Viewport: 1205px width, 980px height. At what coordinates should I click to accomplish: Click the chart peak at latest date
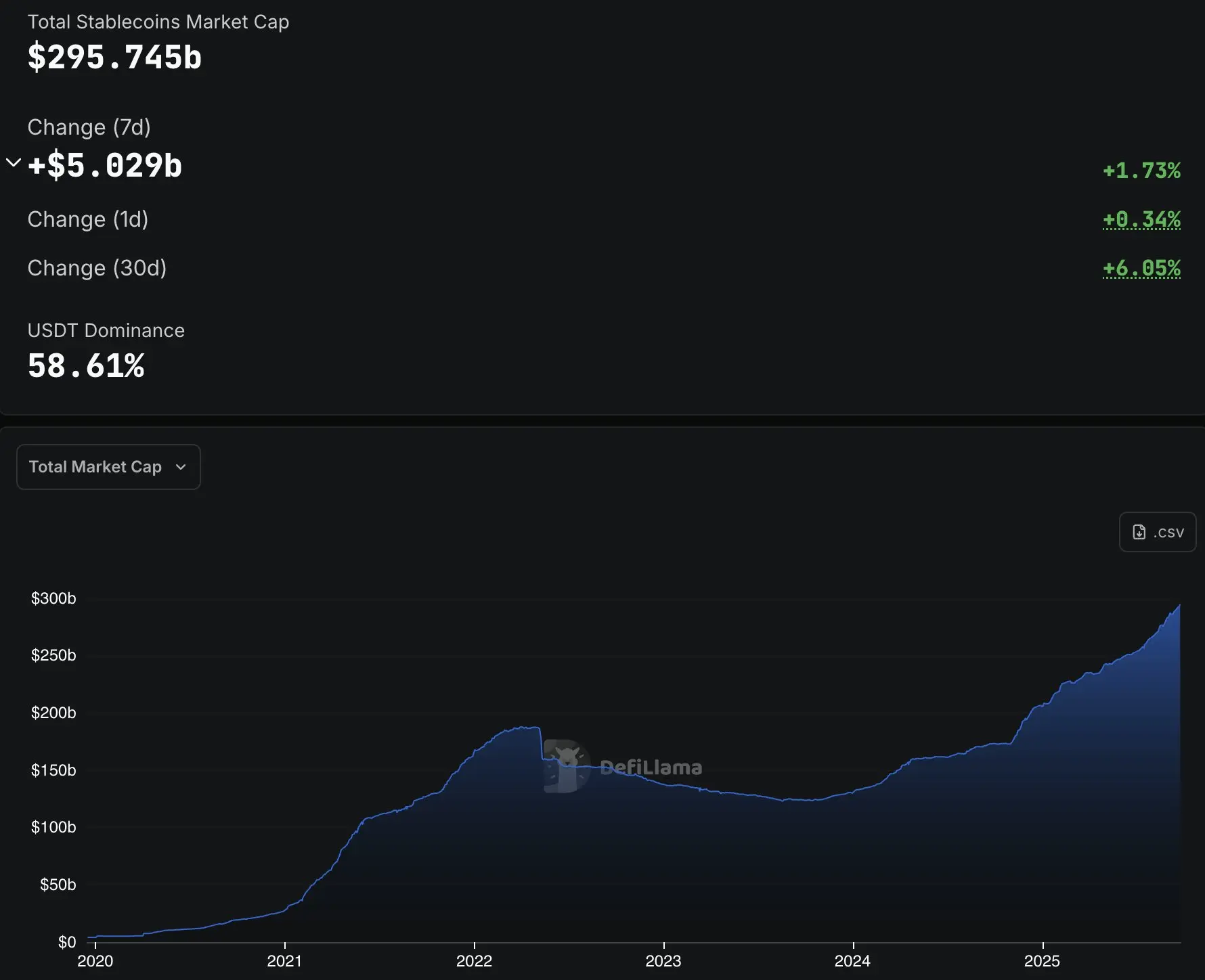pyautogui.click(x=1179, y=605)
